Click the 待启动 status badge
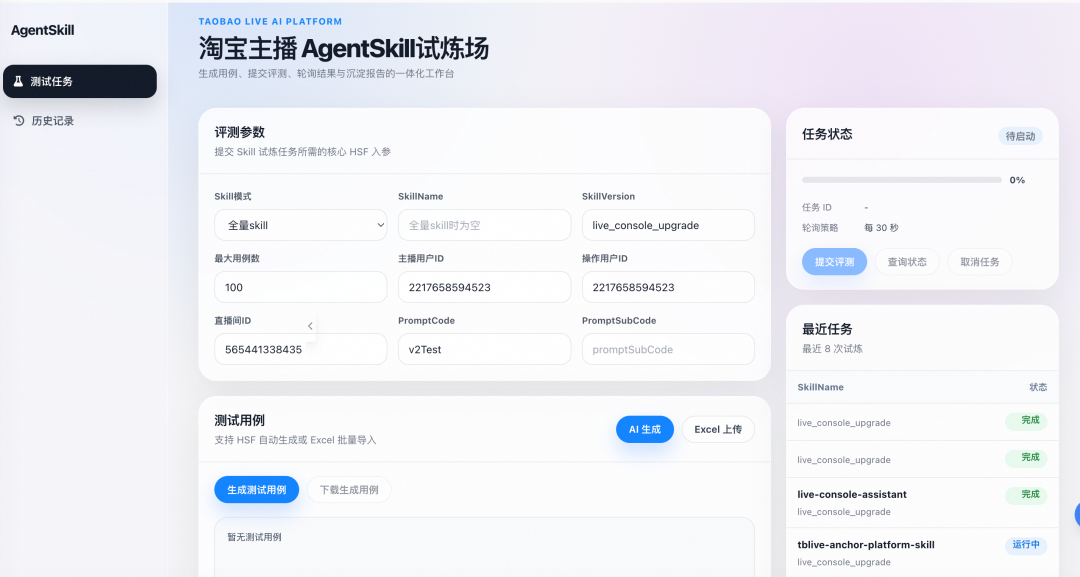 pos(1020,136)
